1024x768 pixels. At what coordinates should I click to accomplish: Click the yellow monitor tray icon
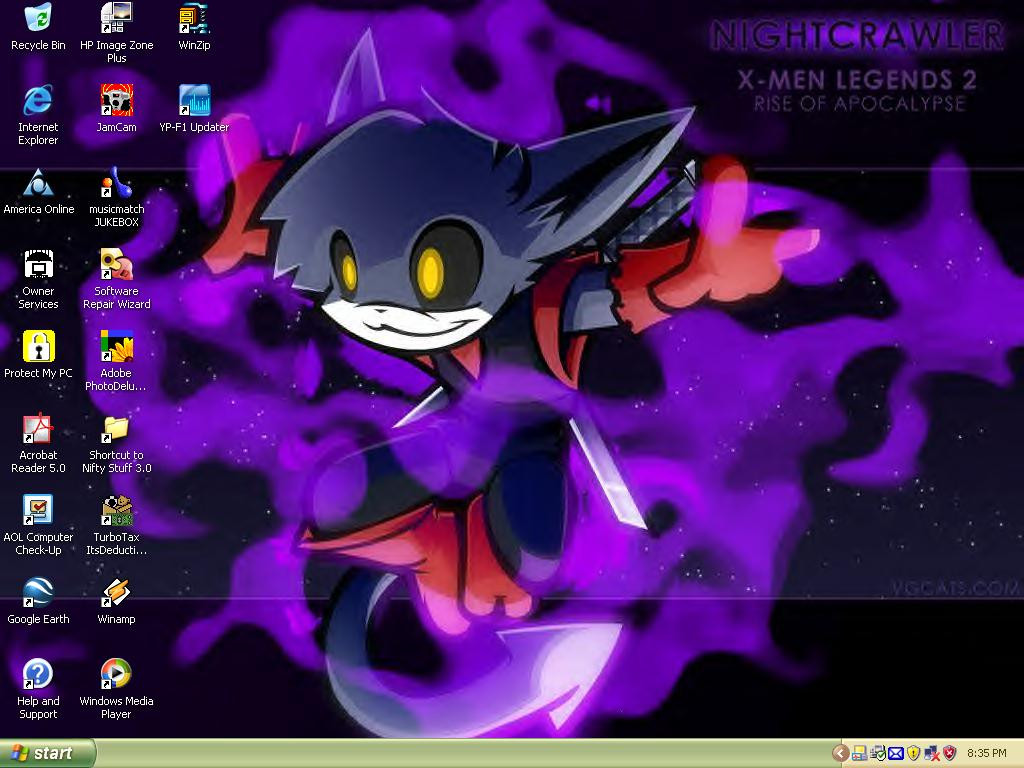pyautogui.click(x=859, y=754)
